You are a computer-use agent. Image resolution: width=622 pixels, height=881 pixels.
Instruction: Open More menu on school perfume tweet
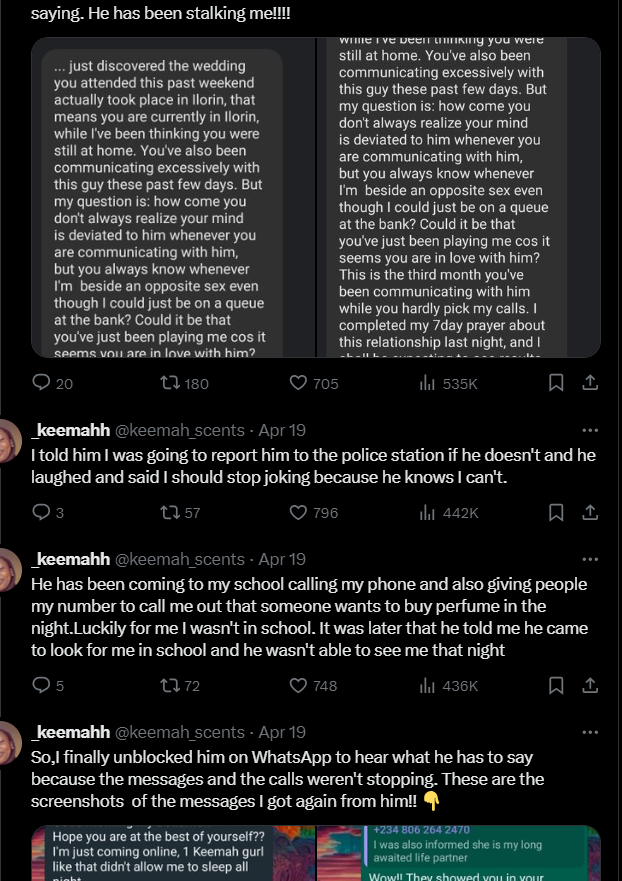click(590, 559)
